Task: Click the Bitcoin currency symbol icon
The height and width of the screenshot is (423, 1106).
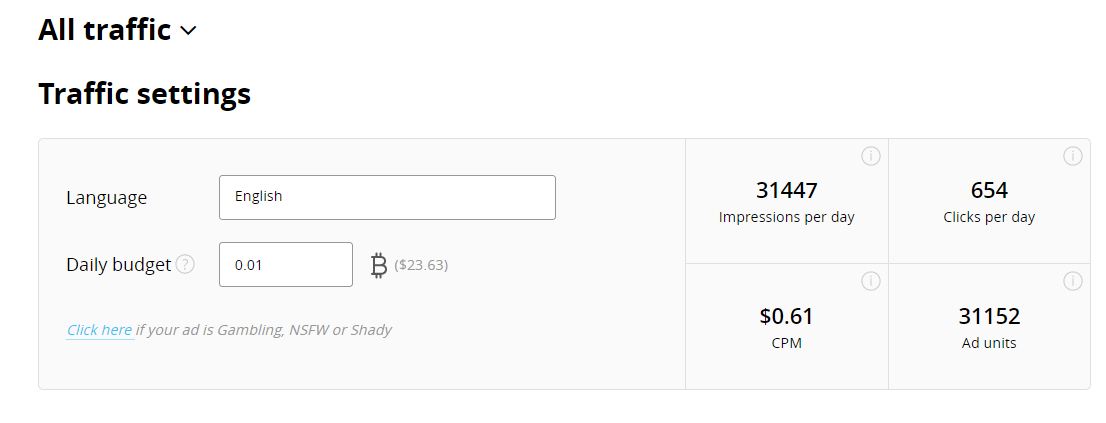Action: 379,265
